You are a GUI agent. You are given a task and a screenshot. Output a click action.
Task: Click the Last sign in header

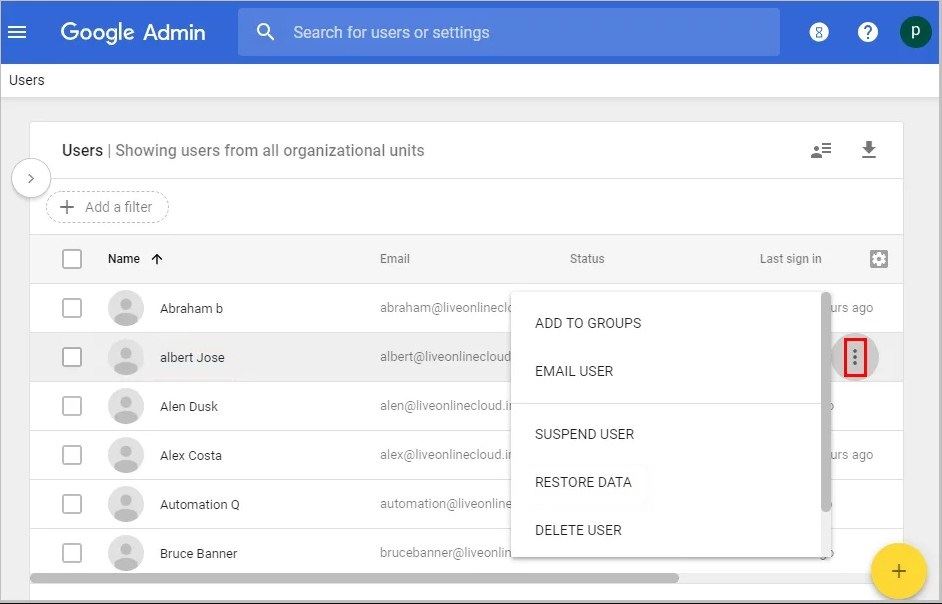click(x=790, y=259)
